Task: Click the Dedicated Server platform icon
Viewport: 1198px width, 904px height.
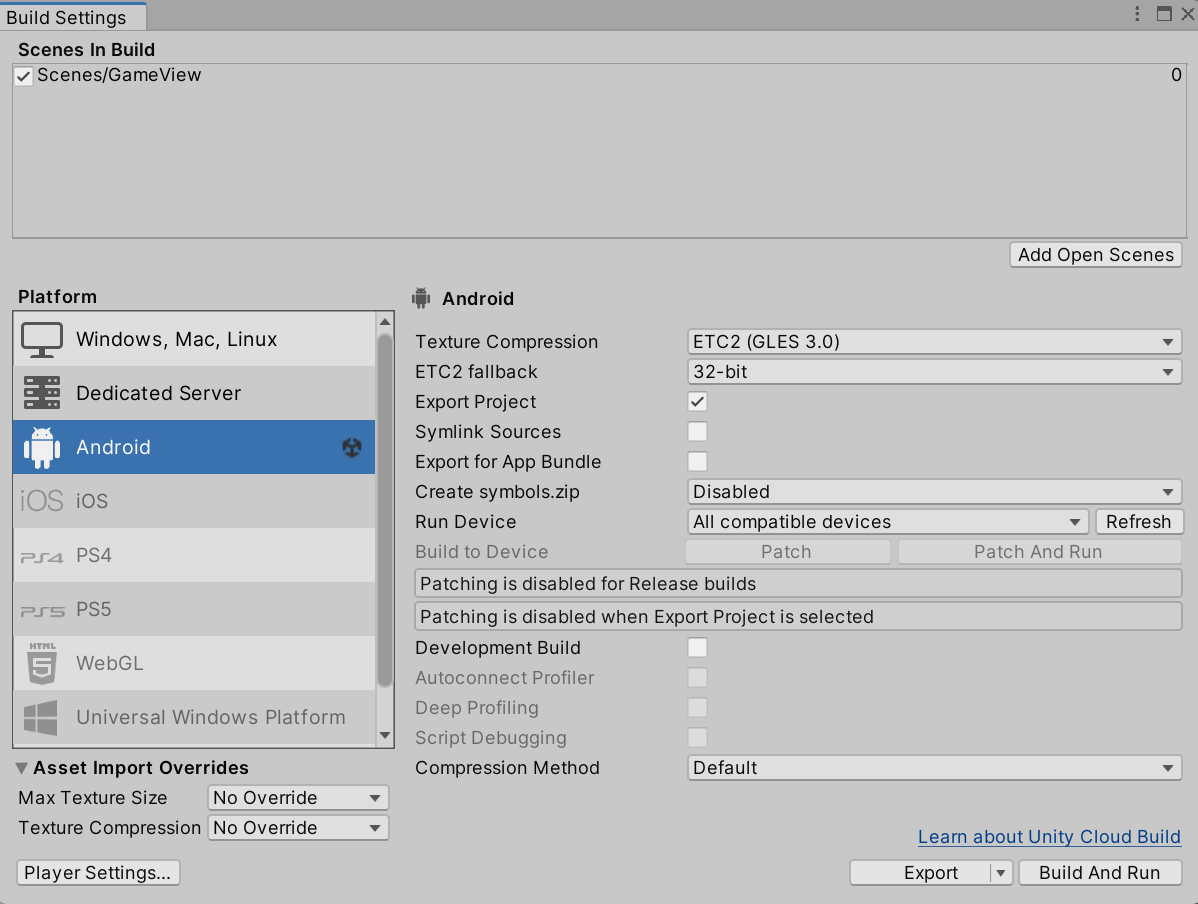Action: (42, 393)
